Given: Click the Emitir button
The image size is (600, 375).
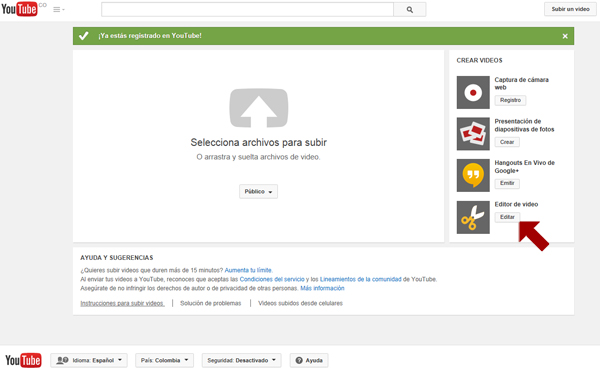Looking at the screenshot, I should click(x=507, y=183).
